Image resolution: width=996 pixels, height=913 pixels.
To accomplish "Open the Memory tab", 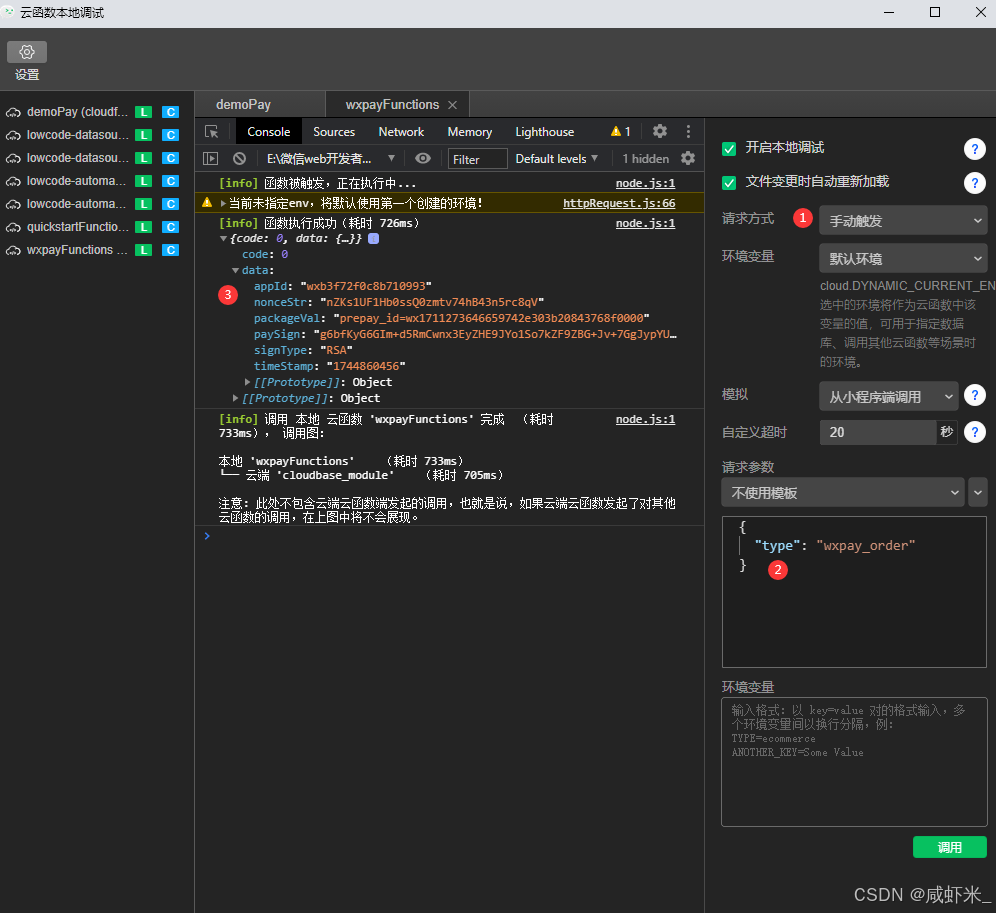I will 469,132.
